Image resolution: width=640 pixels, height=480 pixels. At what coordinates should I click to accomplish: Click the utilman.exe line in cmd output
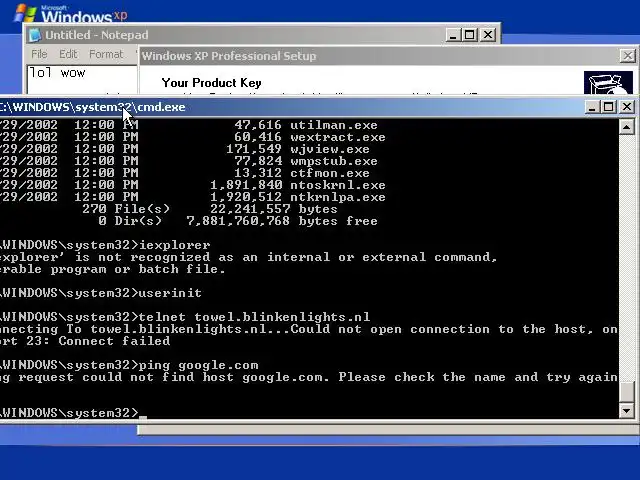[189, 125]
